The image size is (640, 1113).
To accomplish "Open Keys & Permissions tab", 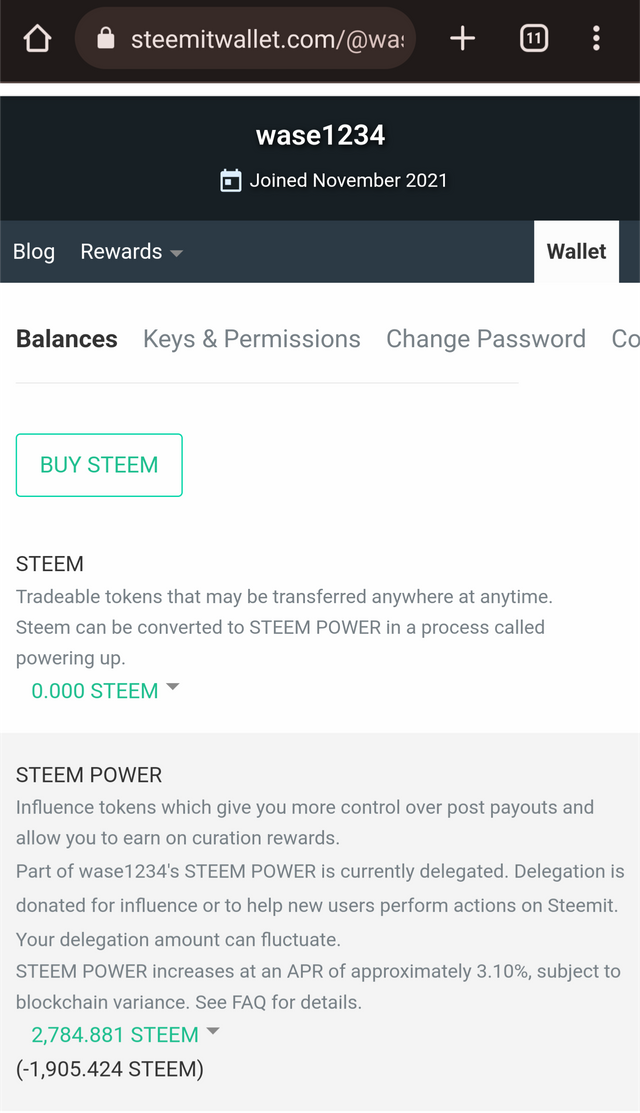I will point(252,339).
